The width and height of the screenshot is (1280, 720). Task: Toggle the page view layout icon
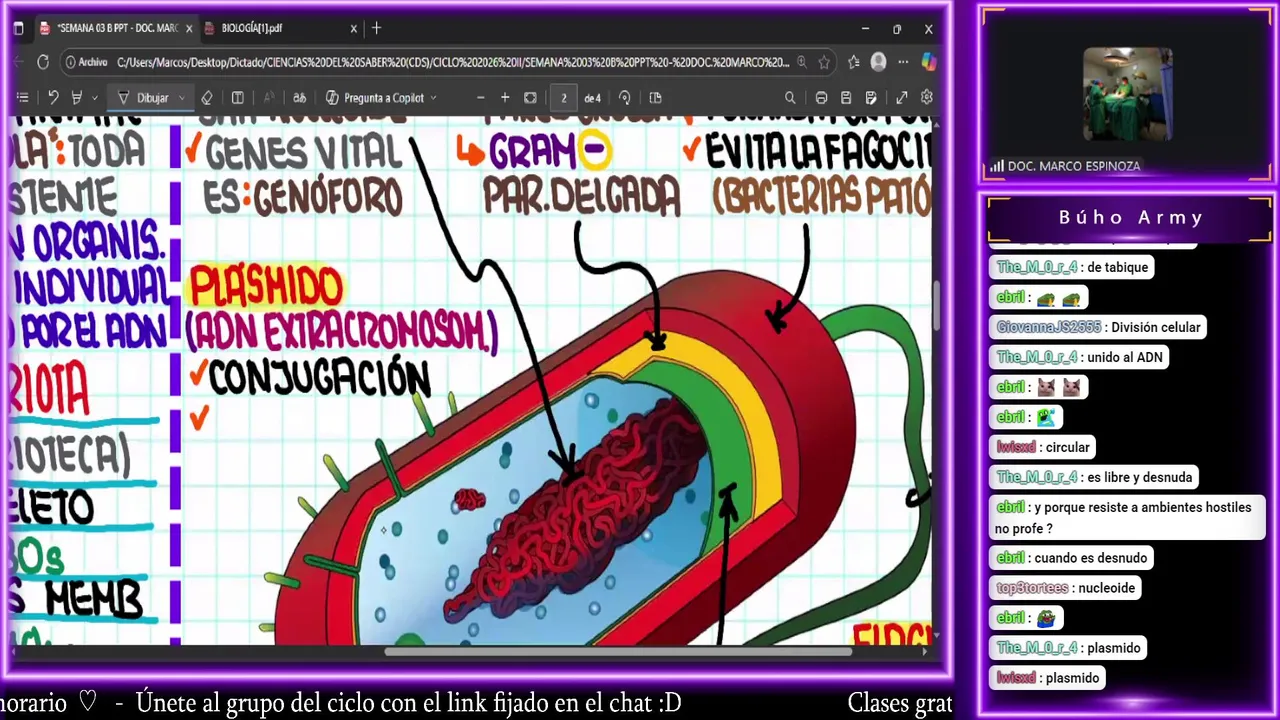pyautogui.click(x=656, y=97)
